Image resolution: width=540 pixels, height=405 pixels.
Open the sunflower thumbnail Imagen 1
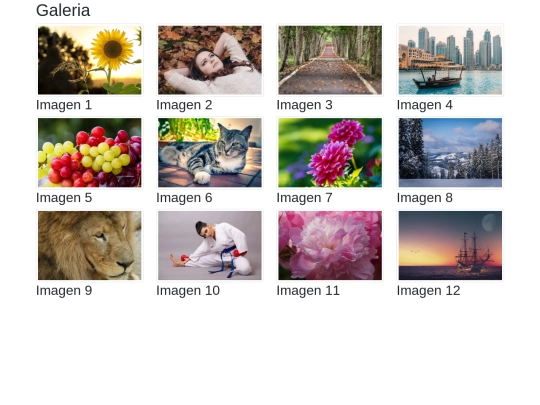pos(90,60)
